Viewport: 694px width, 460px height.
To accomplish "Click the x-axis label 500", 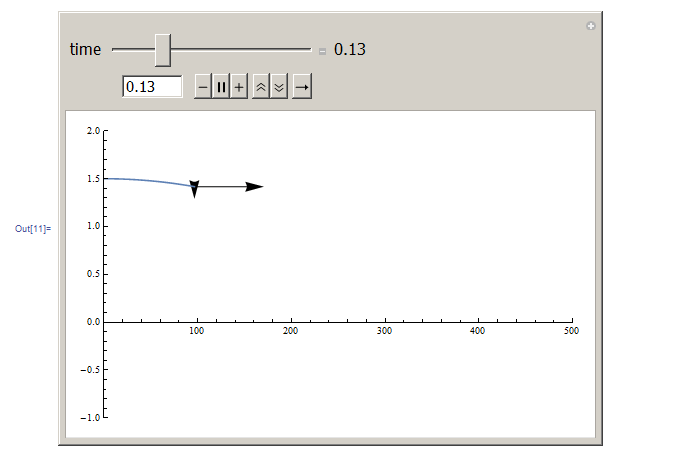I will point(571,331).
